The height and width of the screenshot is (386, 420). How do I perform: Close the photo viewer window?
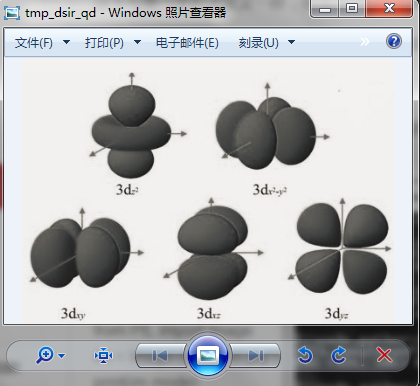click(x=389, y=9)
